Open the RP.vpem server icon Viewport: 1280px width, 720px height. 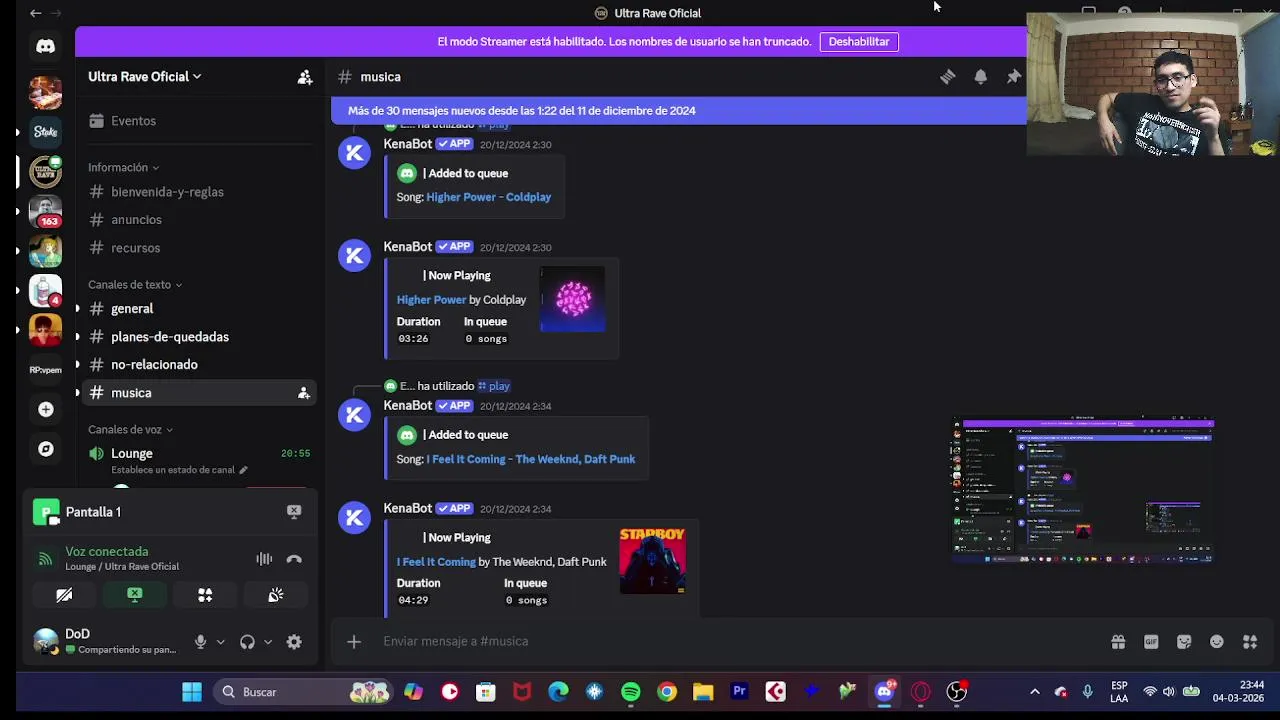pos(45,369)
